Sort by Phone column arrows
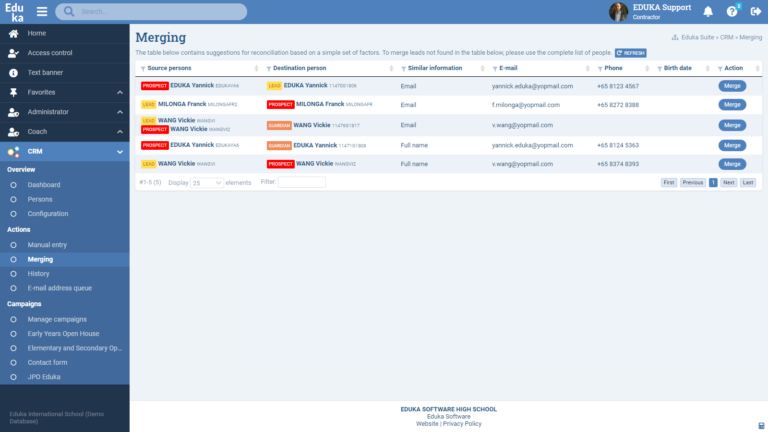 (x=647, y=69)
